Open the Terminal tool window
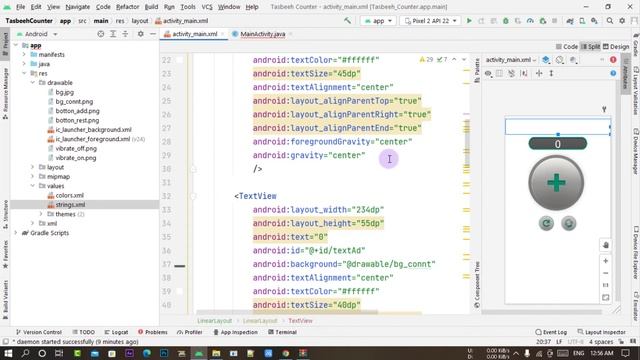The image size is (640, 360). click(x=282, y=332)
